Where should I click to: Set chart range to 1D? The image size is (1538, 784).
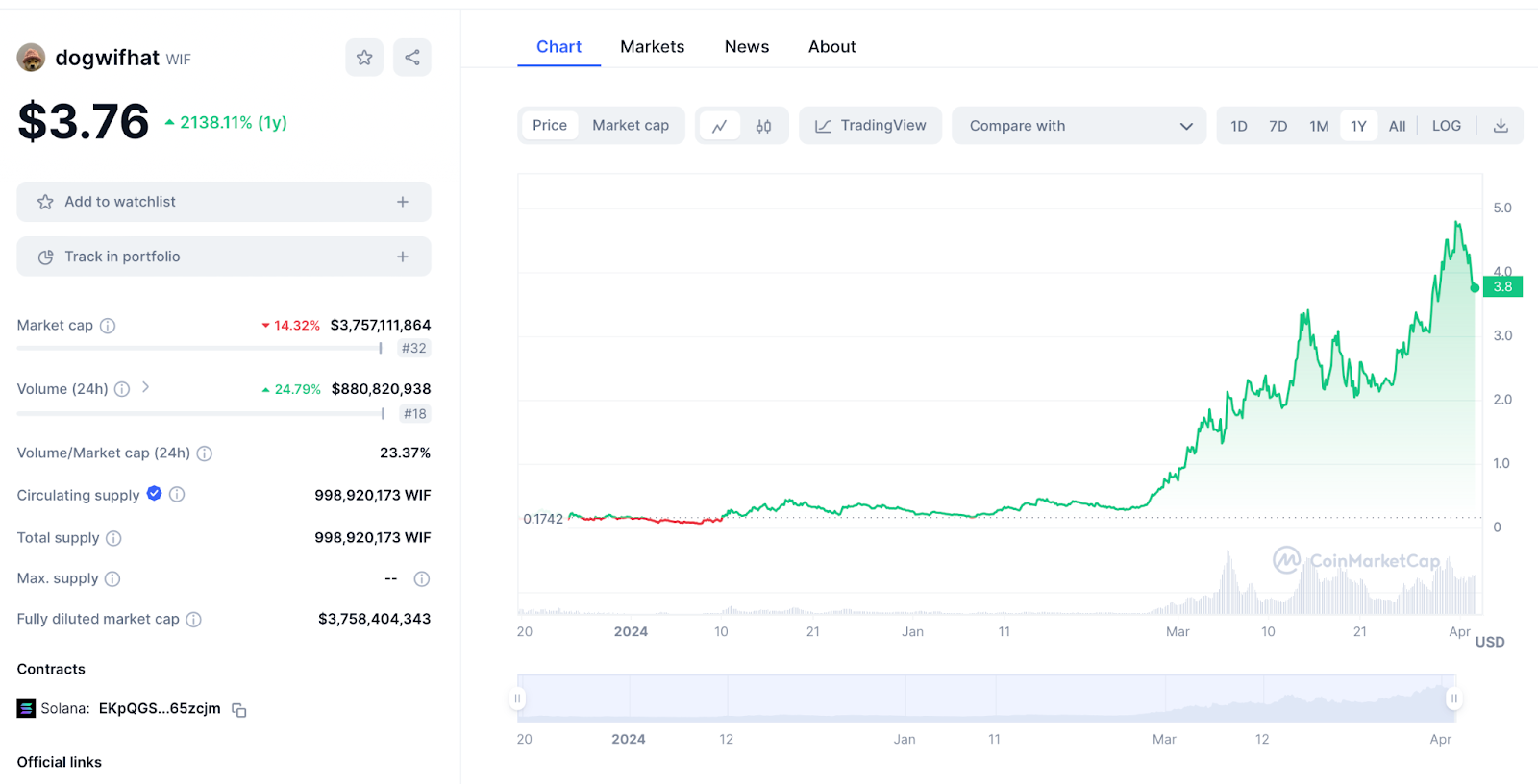pyautogui.click(x=1239, y=126)
